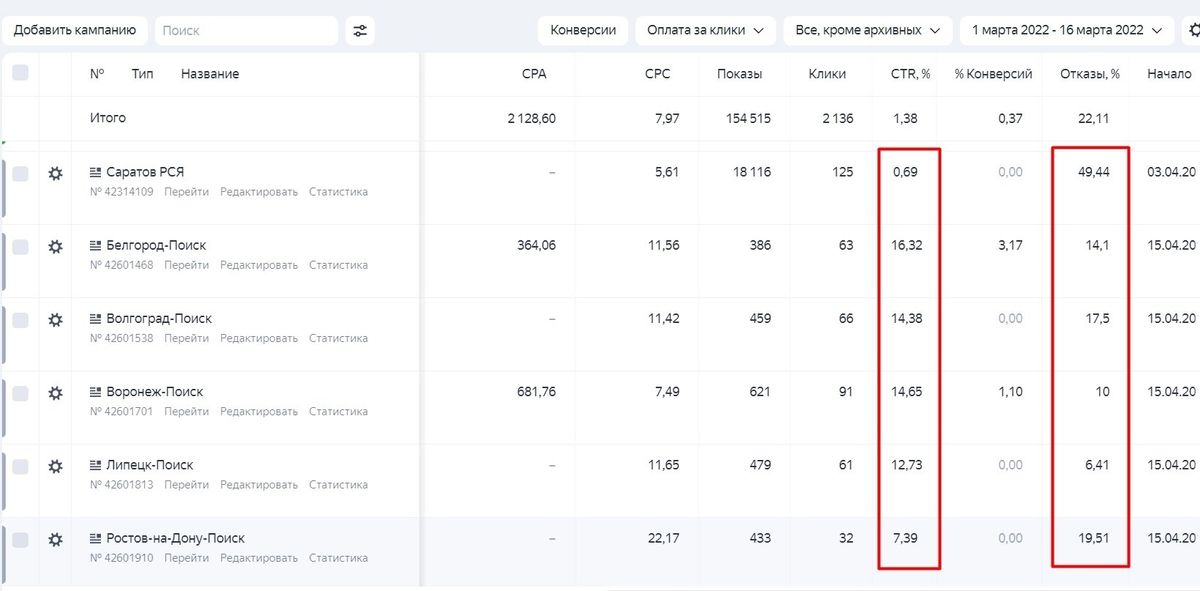Click Статистика under Воронеж-Поиск
Image resolution: width=1200 pixels, height=591 pixels.
coord(338,411)
